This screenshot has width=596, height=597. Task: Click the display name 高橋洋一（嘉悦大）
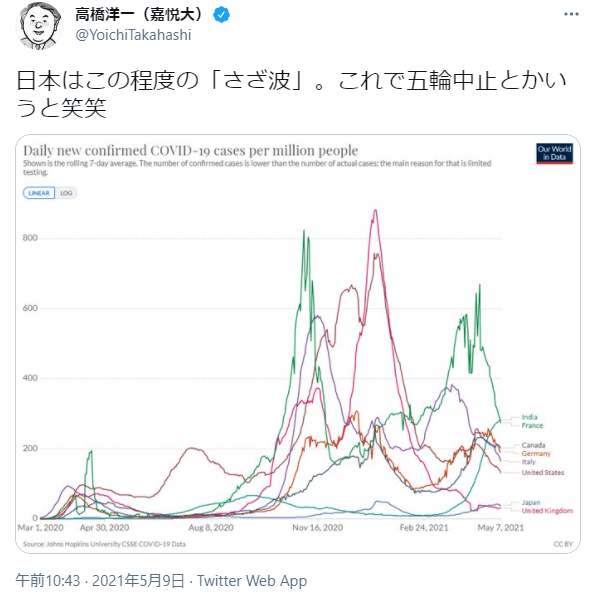(x=141, y=15)
